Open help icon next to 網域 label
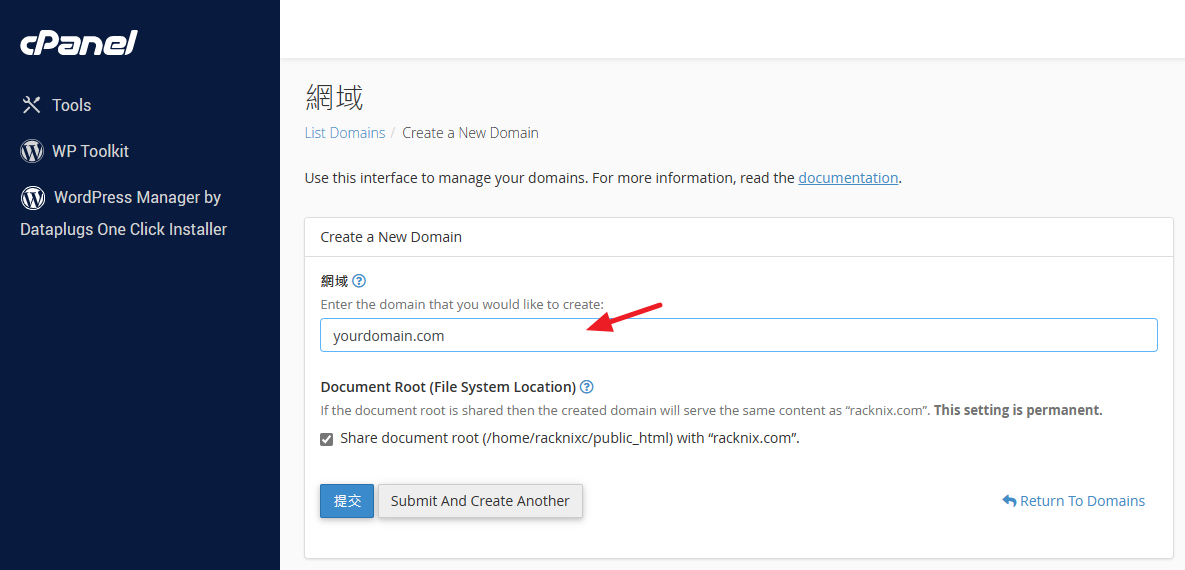1185x570 pixels. (359, 281)
